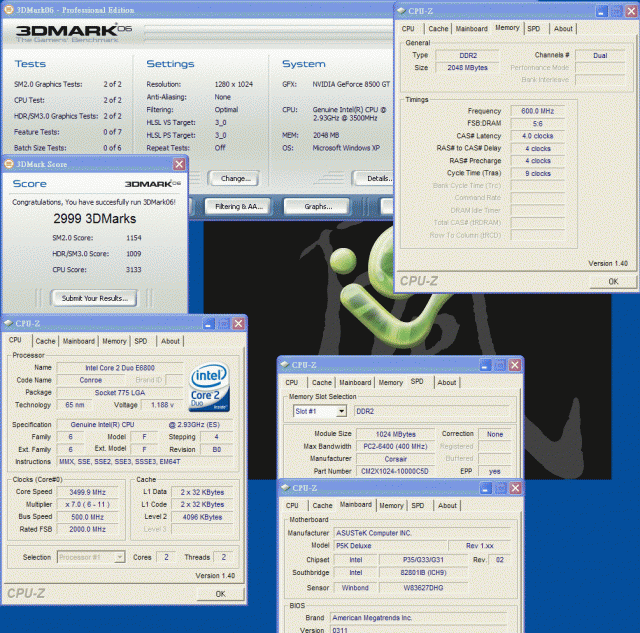Click the Core Speed 3499.9 MHz field
The width and height of the screenshot is (640, 633).
[87, 492]
